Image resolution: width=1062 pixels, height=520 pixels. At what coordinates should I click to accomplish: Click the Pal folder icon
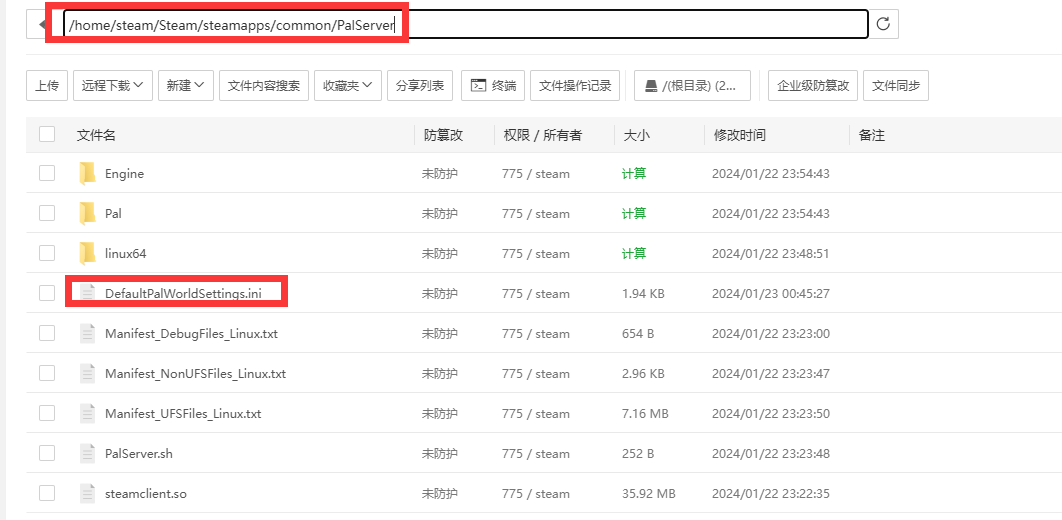[87, 214]
